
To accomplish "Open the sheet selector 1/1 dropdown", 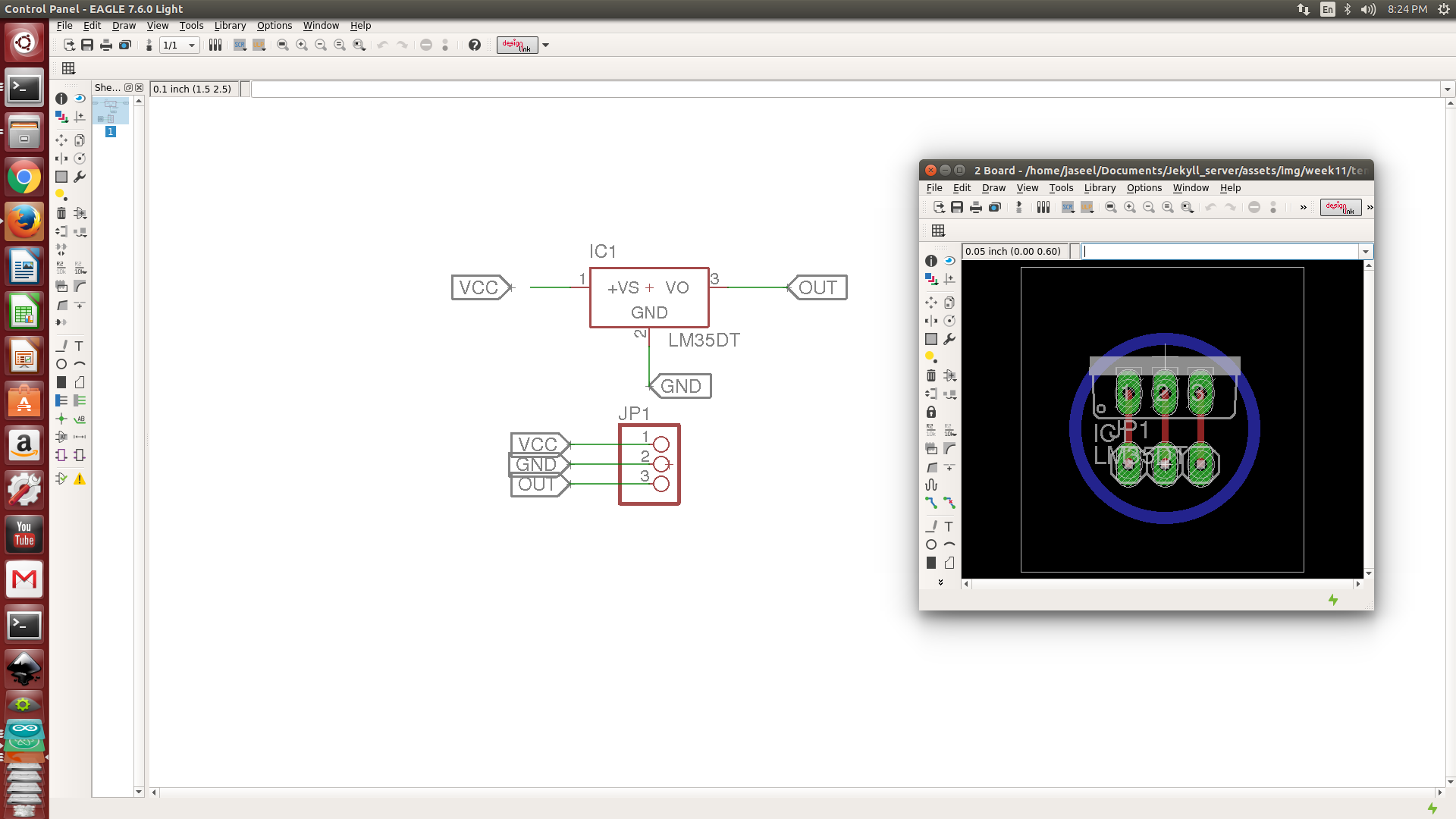I will 180,45.
